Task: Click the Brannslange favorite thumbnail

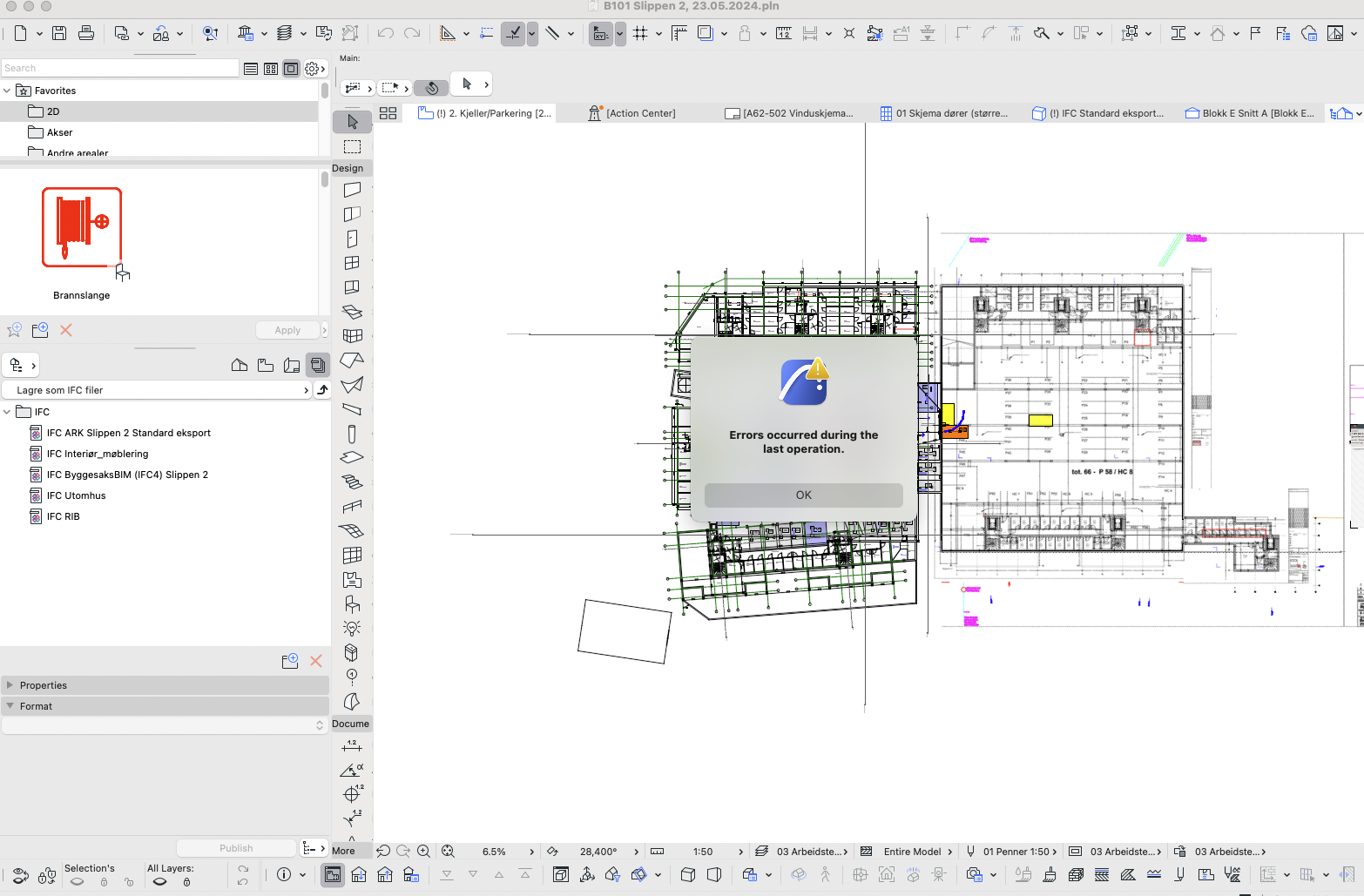Action: tap(82, 228)
